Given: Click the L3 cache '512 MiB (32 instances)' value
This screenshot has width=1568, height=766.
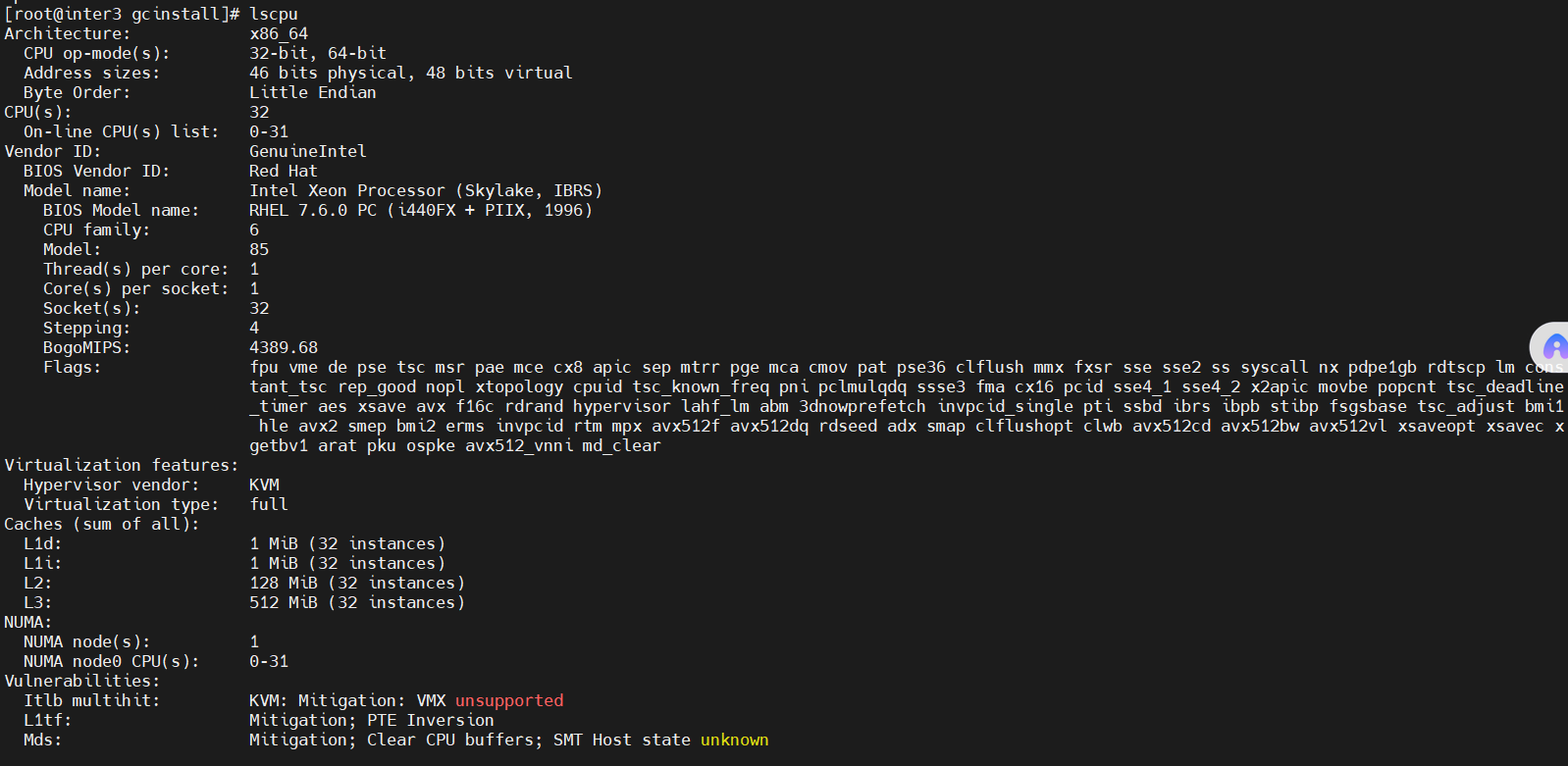Looking at the screenshot, I should click(x=357, y=602).
